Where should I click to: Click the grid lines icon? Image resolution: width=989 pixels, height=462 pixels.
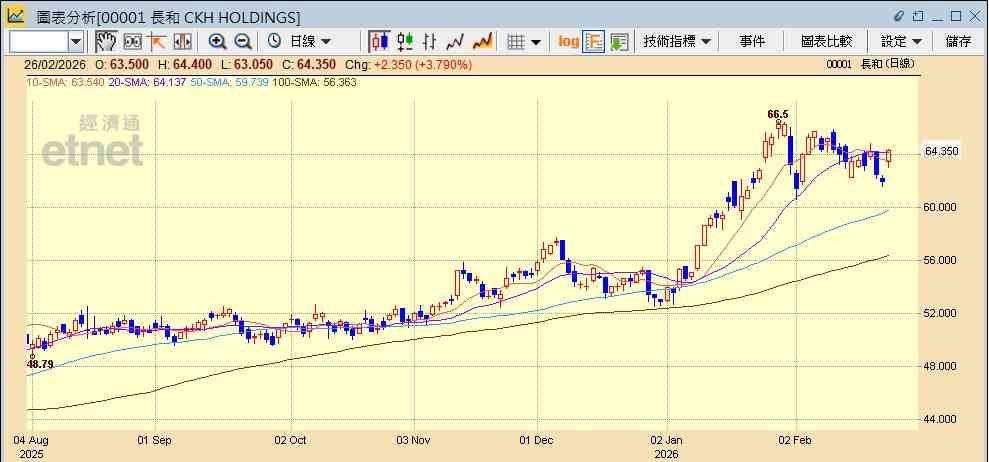click(516, 42)
